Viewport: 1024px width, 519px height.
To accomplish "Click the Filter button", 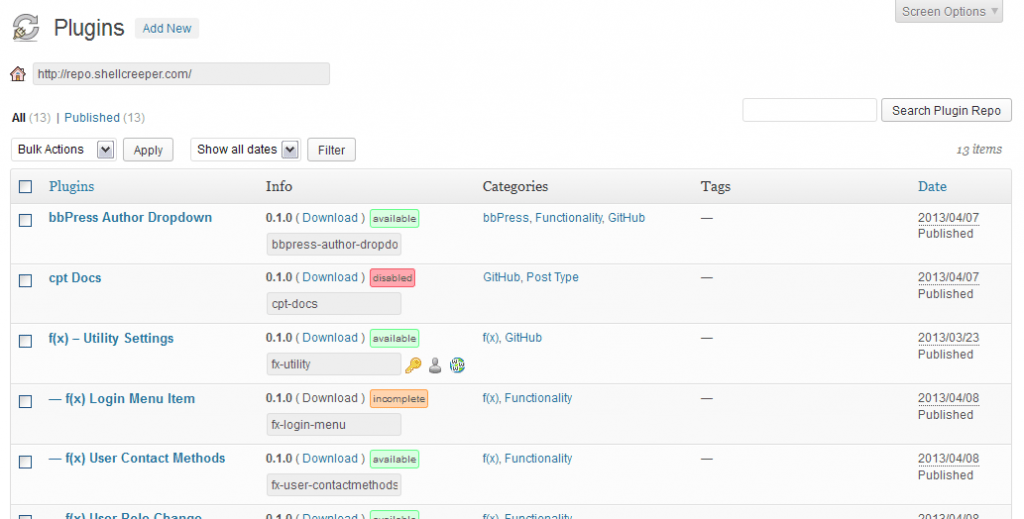I will (x=331, y=150).
